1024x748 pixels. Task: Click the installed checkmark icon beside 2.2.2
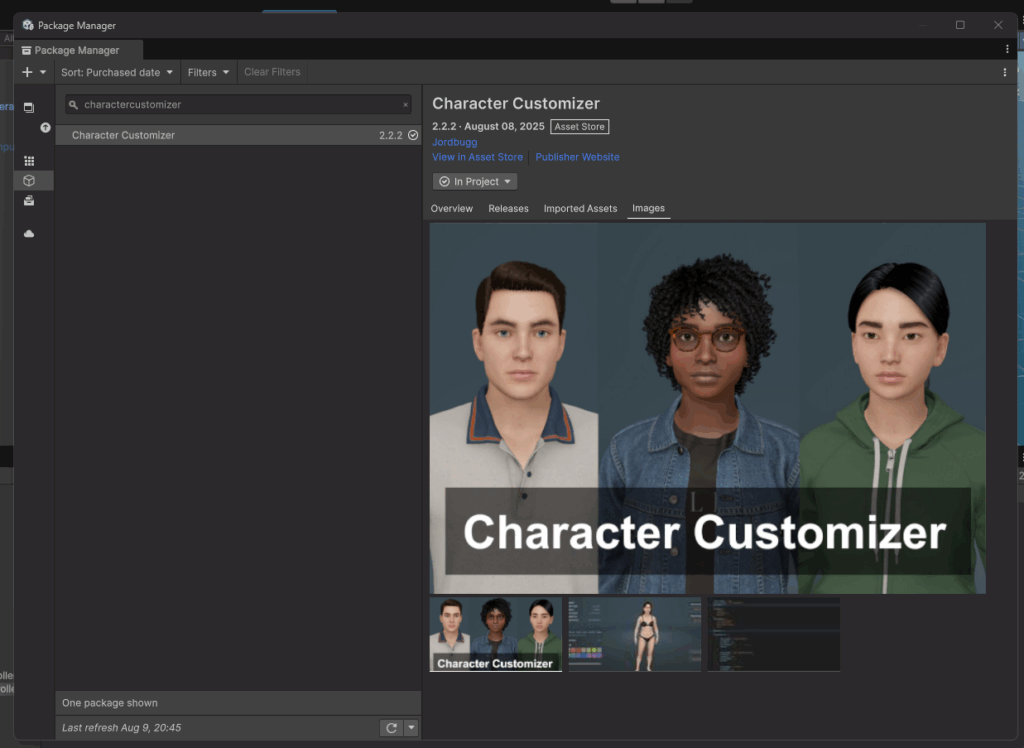[x=413, y=135]
